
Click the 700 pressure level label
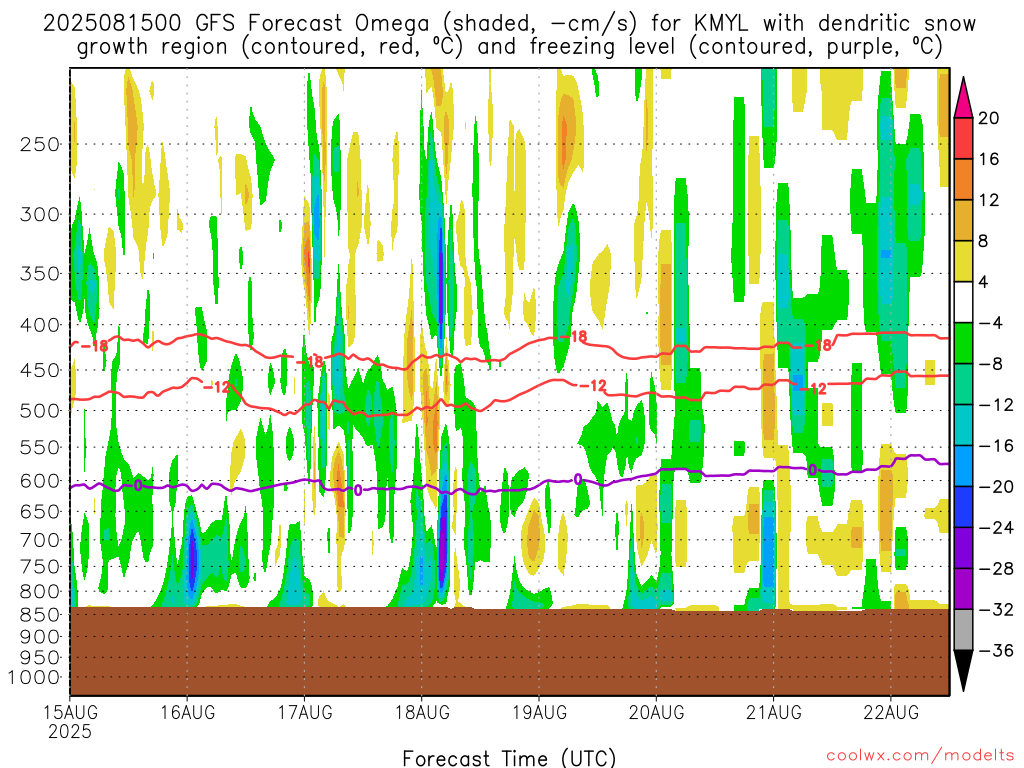pos(40,540)
